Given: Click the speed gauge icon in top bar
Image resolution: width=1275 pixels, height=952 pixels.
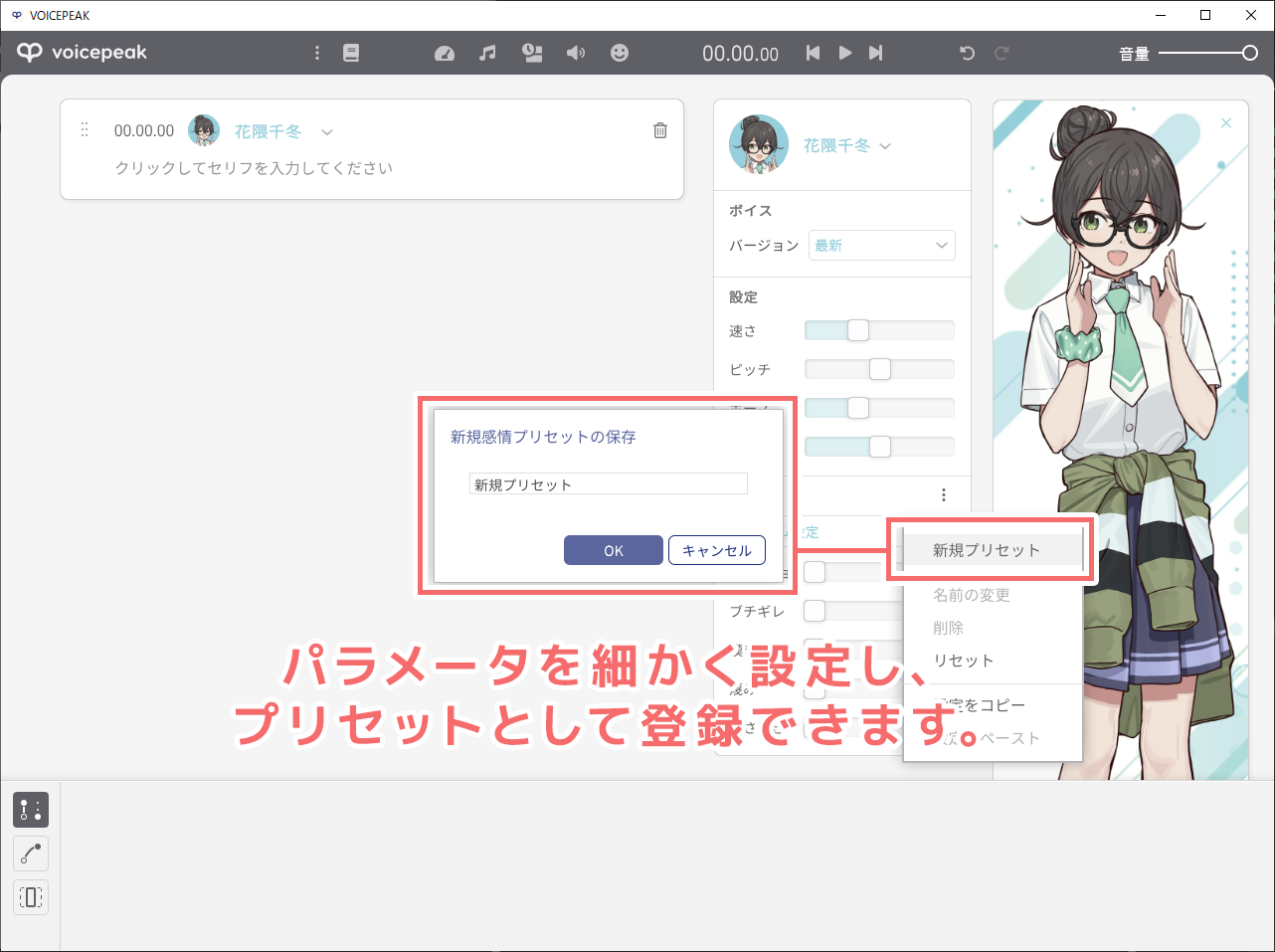Looking at the screenshot, I should [x=445, y=54].
